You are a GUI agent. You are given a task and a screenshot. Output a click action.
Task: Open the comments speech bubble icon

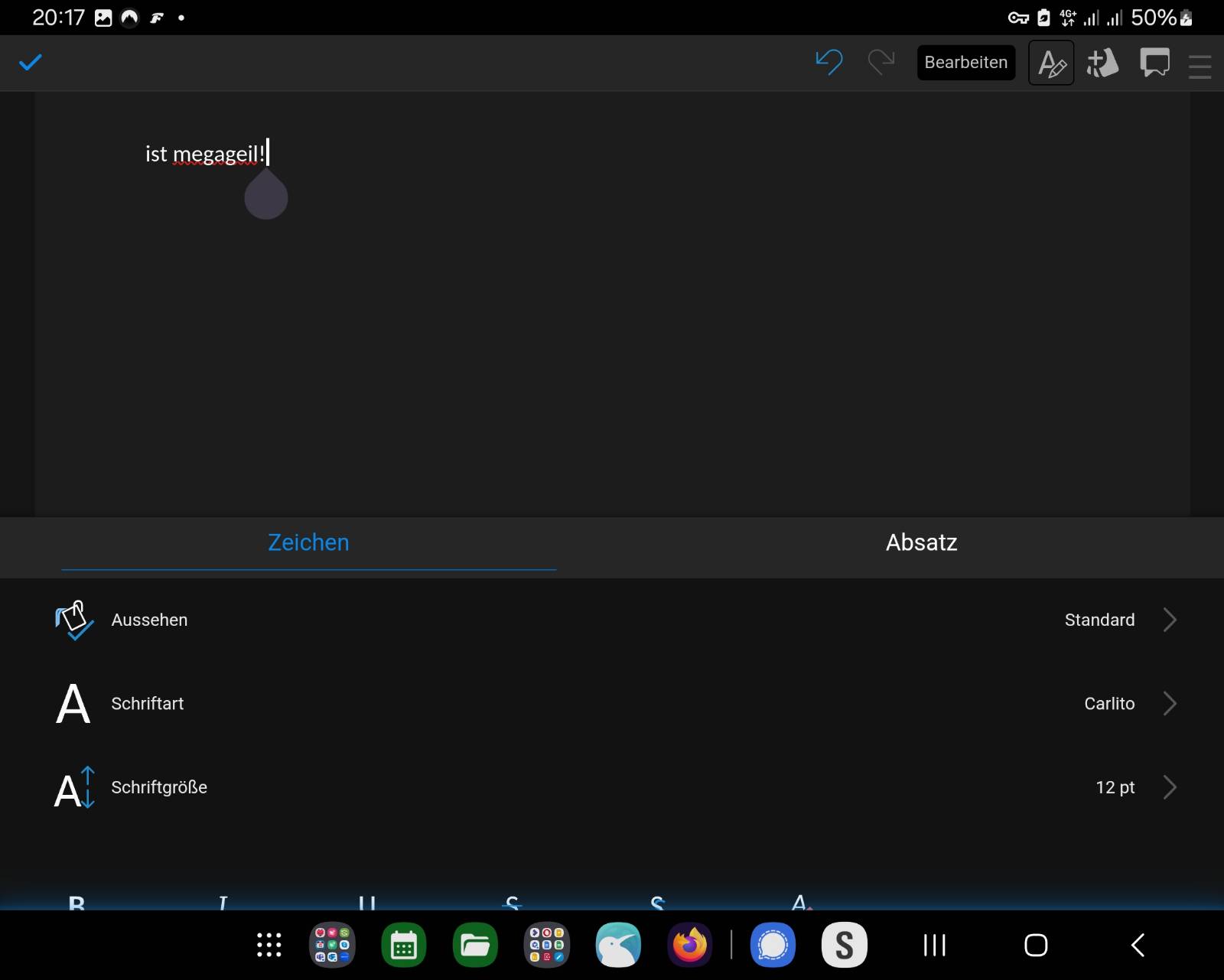(x=1154, y=63)
